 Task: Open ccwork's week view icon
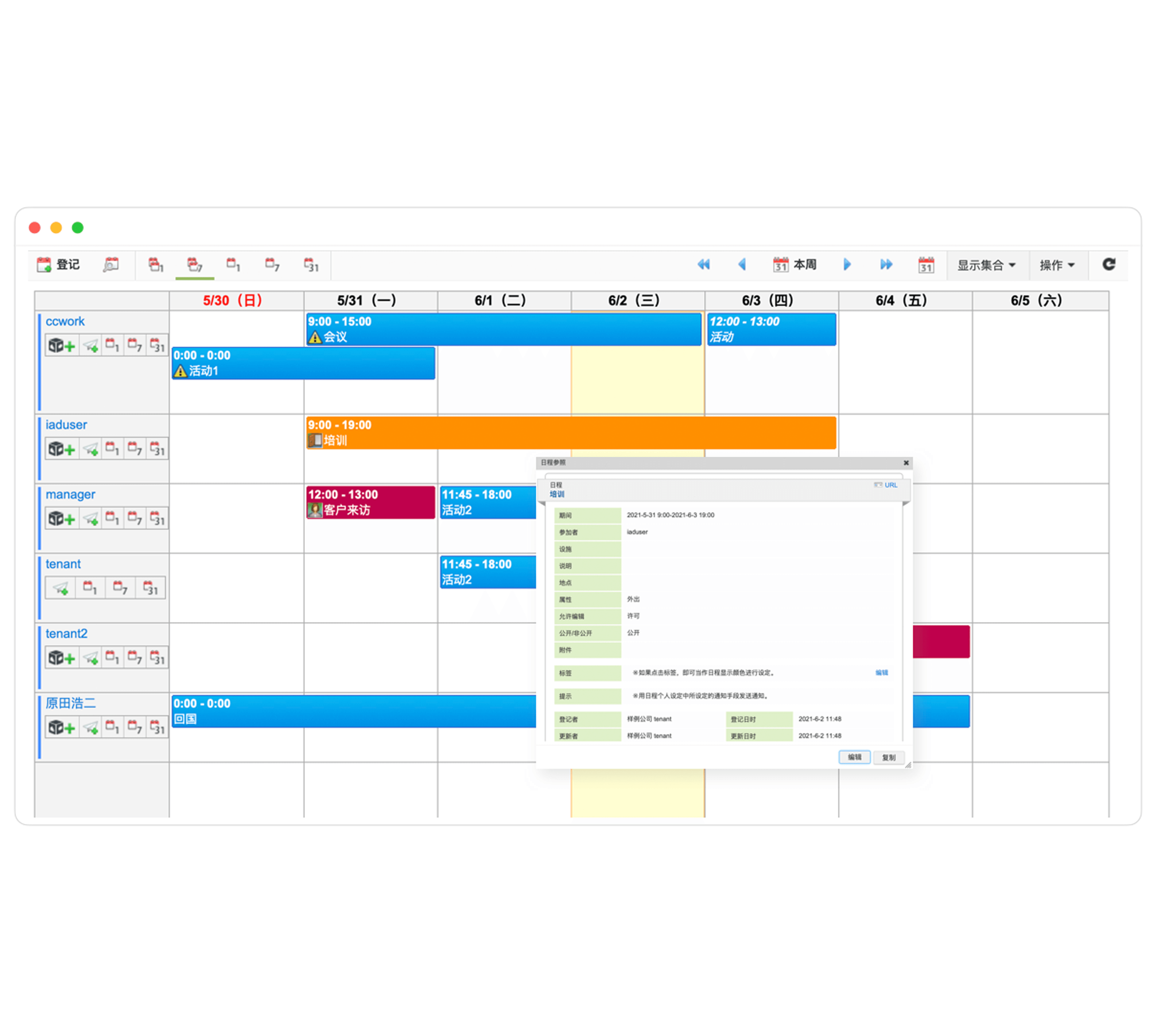(x=134, y=346)
